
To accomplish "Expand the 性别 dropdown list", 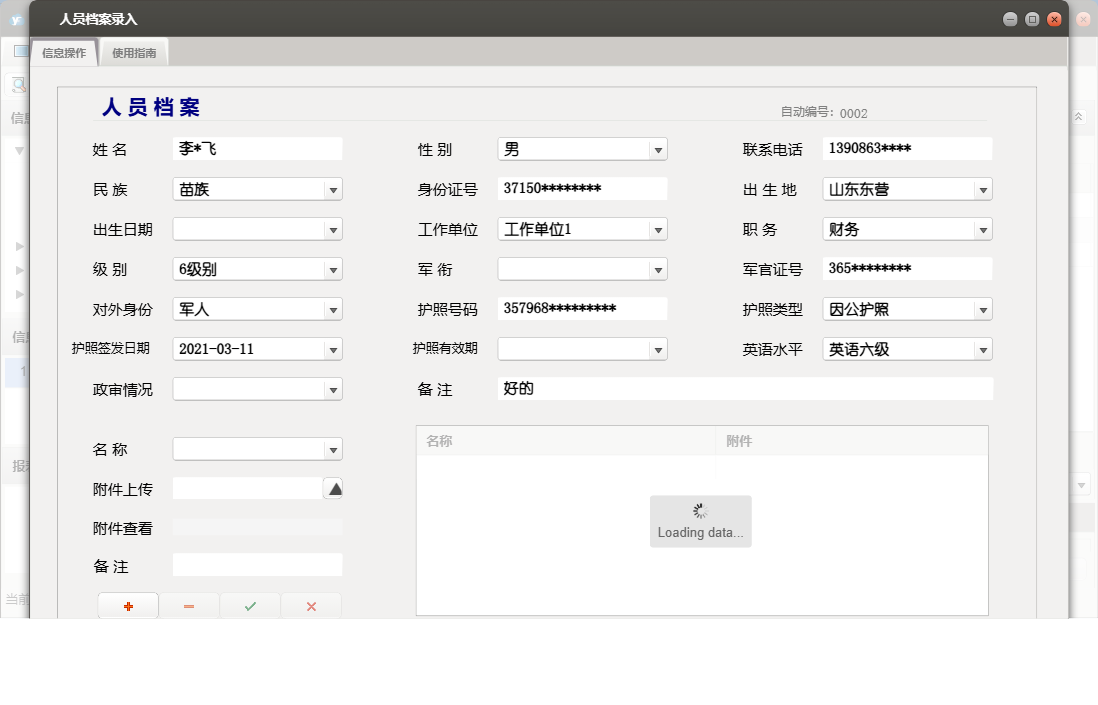I will click(x=658, y=150).
